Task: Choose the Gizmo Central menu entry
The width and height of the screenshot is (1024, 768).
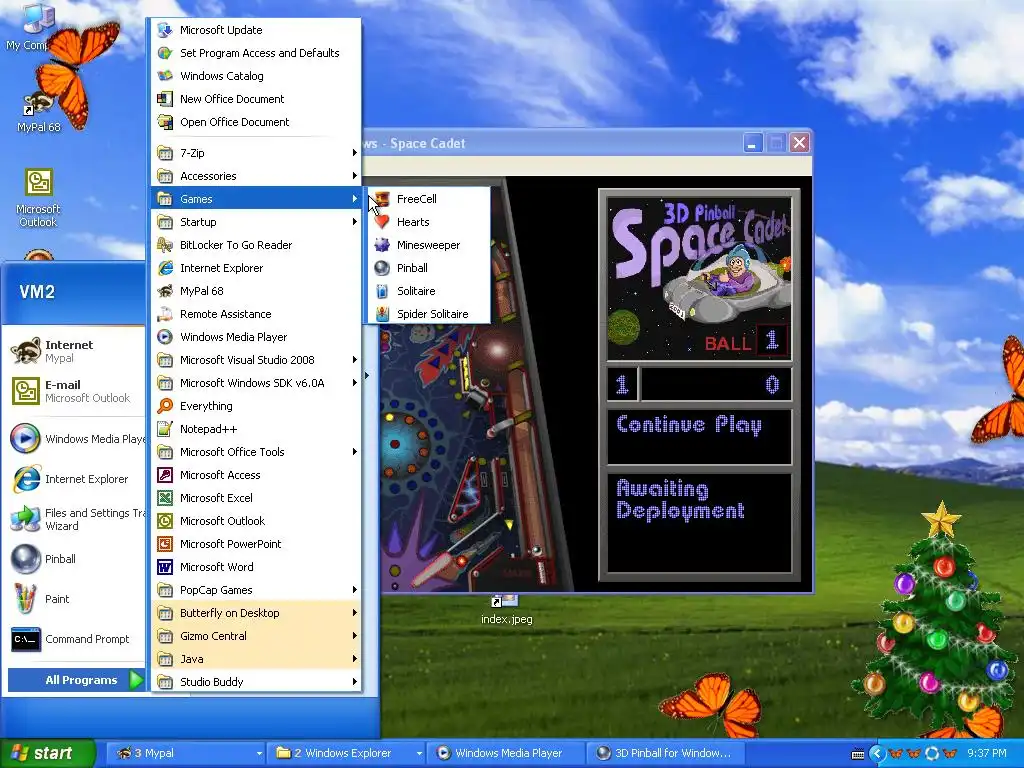Action: click(256, 636)
